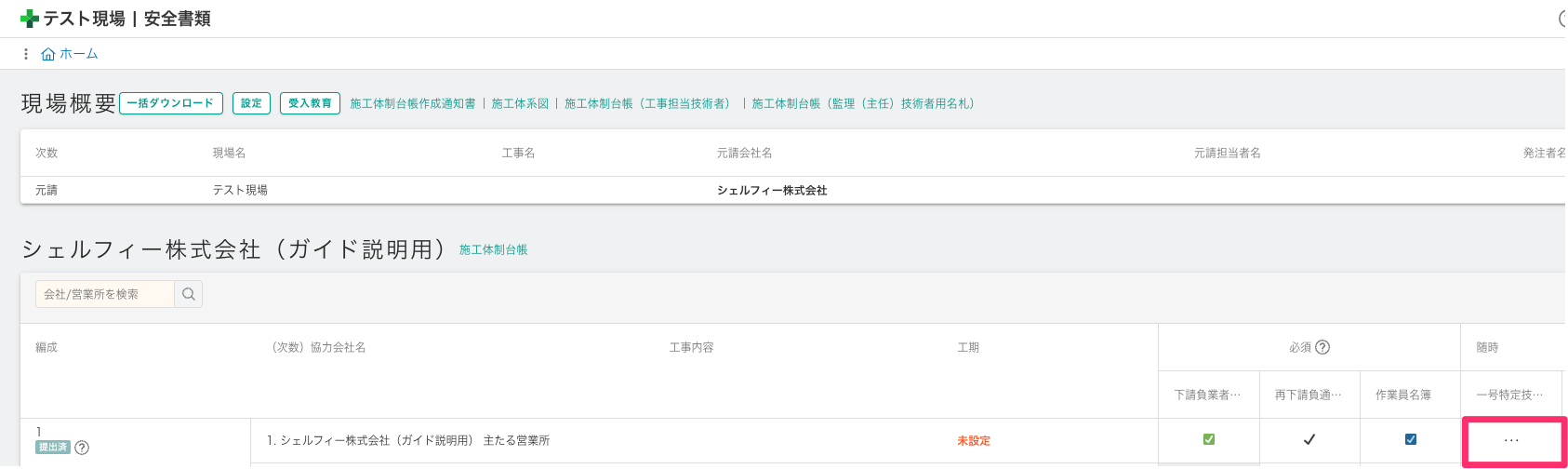Click the 提出済 status badge
Screen dimensions: 1568x469
(53, 448)
